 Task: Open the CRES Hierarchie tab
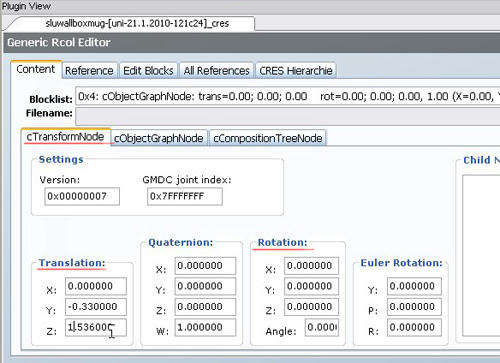pyautogui.click(x=296, y=71)
